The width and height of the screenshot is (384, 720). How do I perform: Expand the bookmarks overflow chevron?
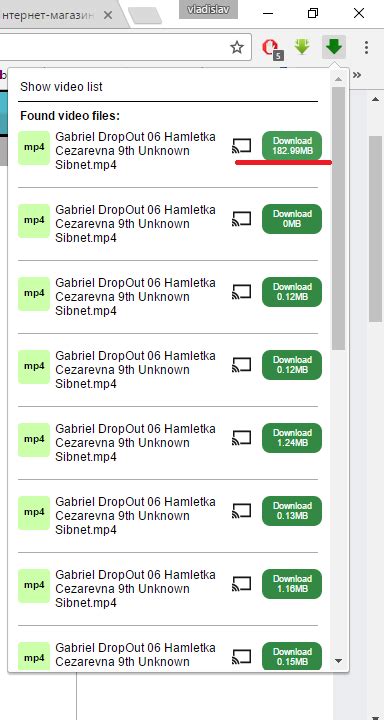(x=357, y=75)
